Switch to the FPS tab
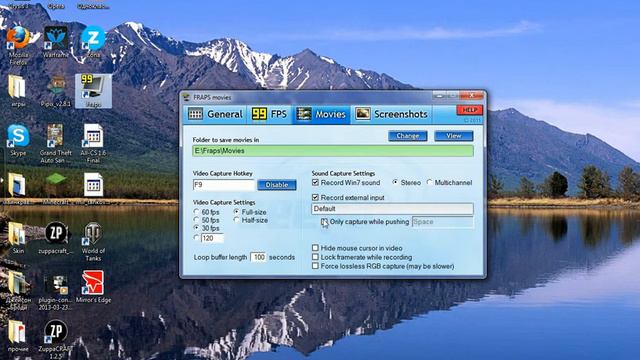 pos(269,114)
